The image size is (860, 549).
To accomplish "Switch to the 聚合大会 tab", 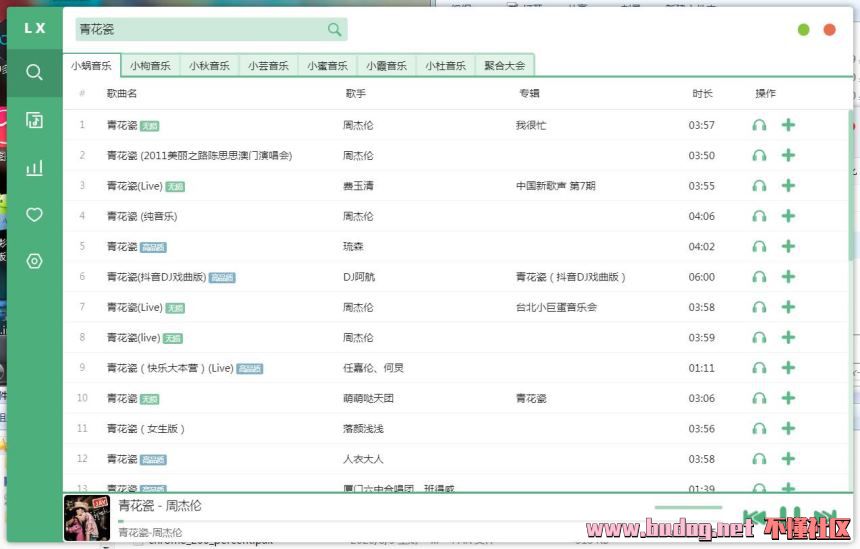I will pyautogui.click(x=504, y=66).
